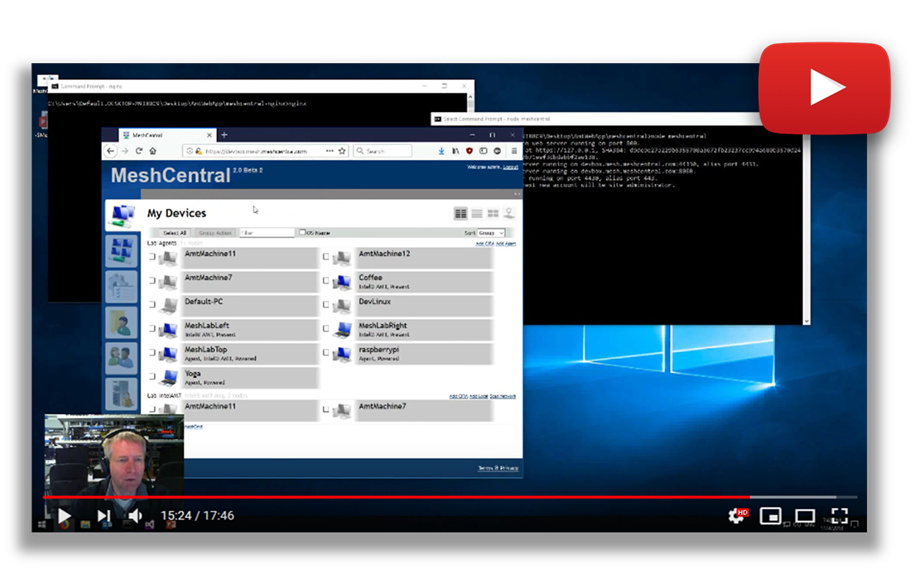Switch to miniplayer mode
This screenshot has height=570, width=923.
[771, 516]
